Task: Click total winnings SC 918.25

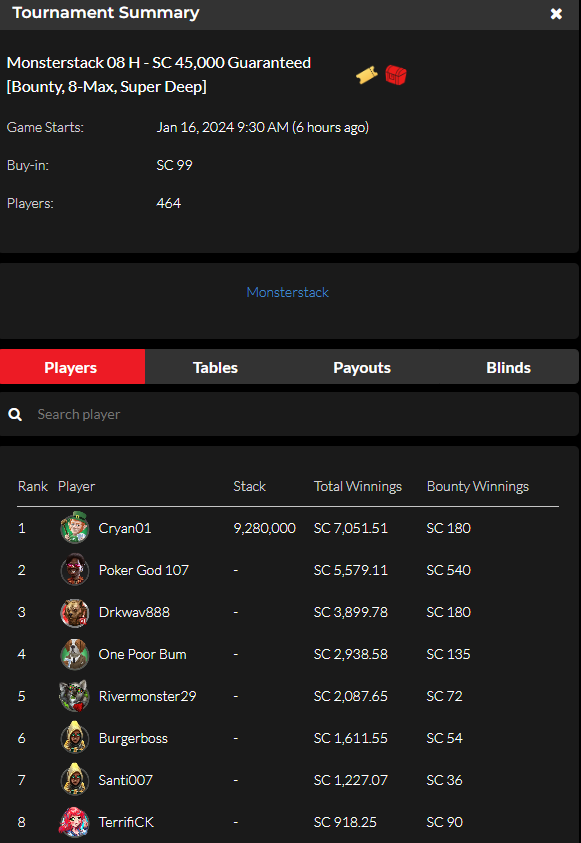Action: [x=346, y=821]
